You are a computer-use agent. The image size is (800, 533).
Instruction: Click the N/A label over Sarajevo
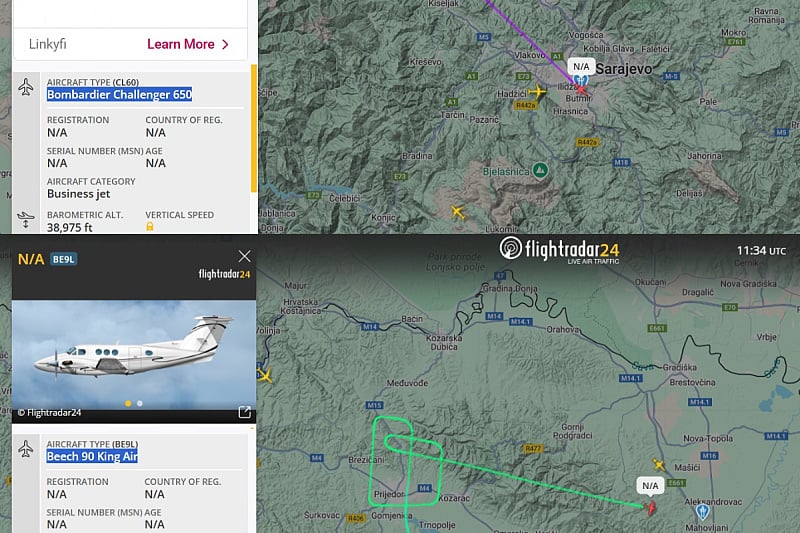pos(581,67)
